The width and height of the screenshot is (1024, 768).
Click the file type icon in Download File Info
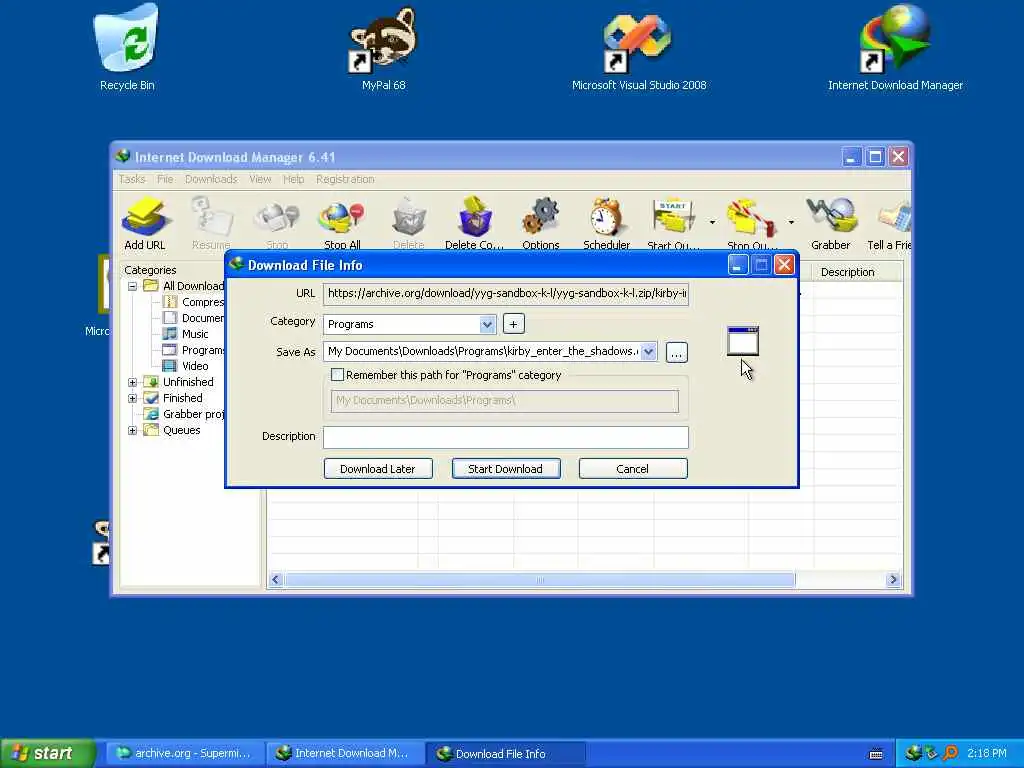point(743,341)
